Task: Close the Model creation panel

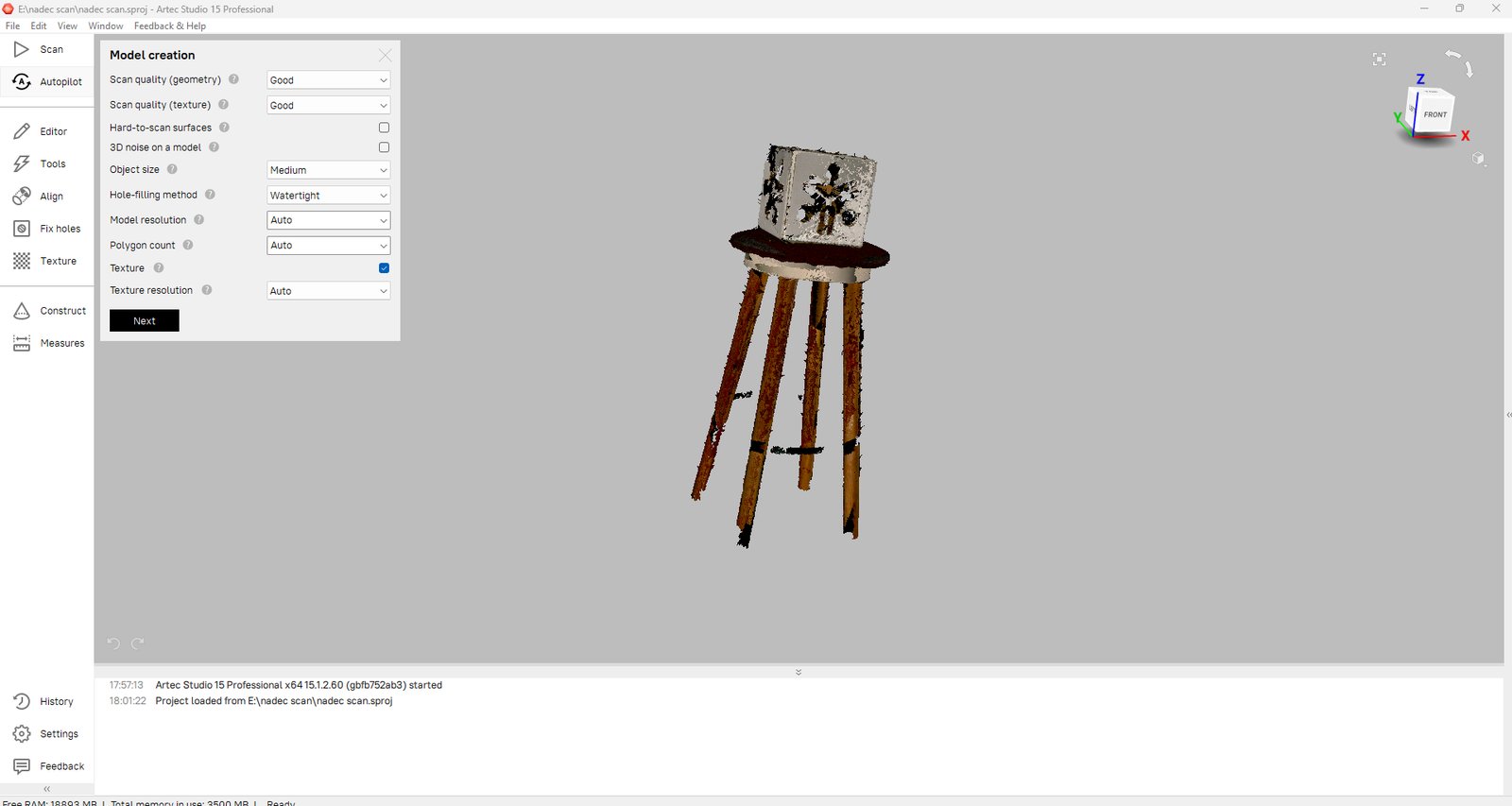Action: (385, 55)
